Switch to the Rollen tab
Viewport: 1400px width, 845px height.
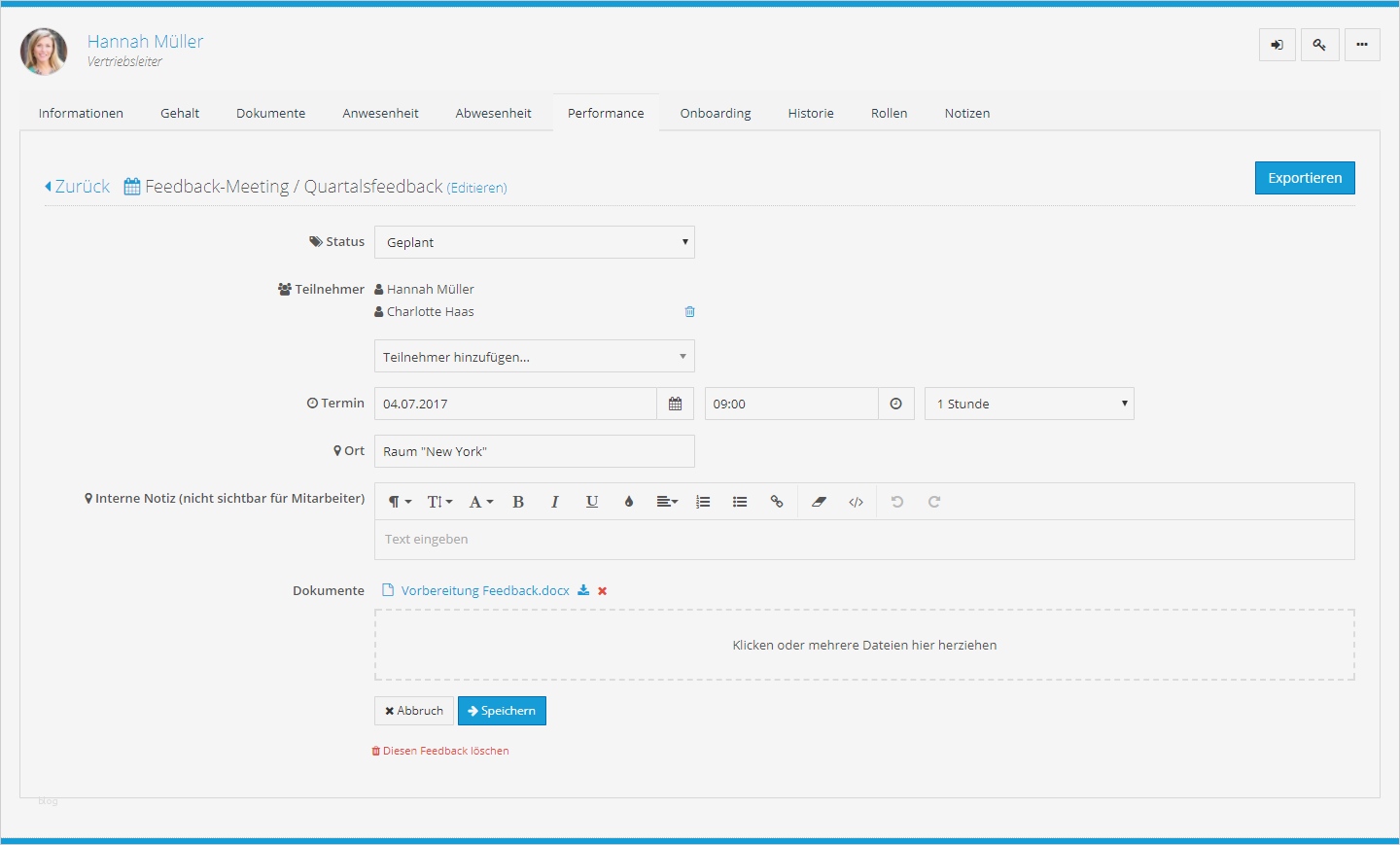[x=890, y=113]
